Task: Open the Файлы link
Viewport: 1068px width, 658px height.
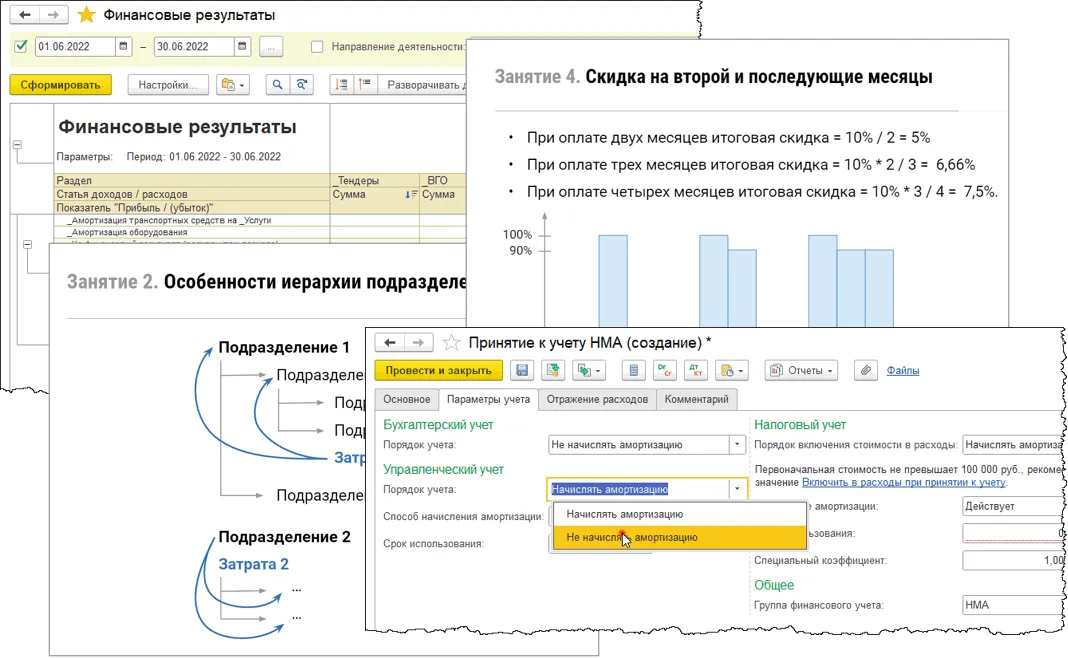Action: point(902,370)
